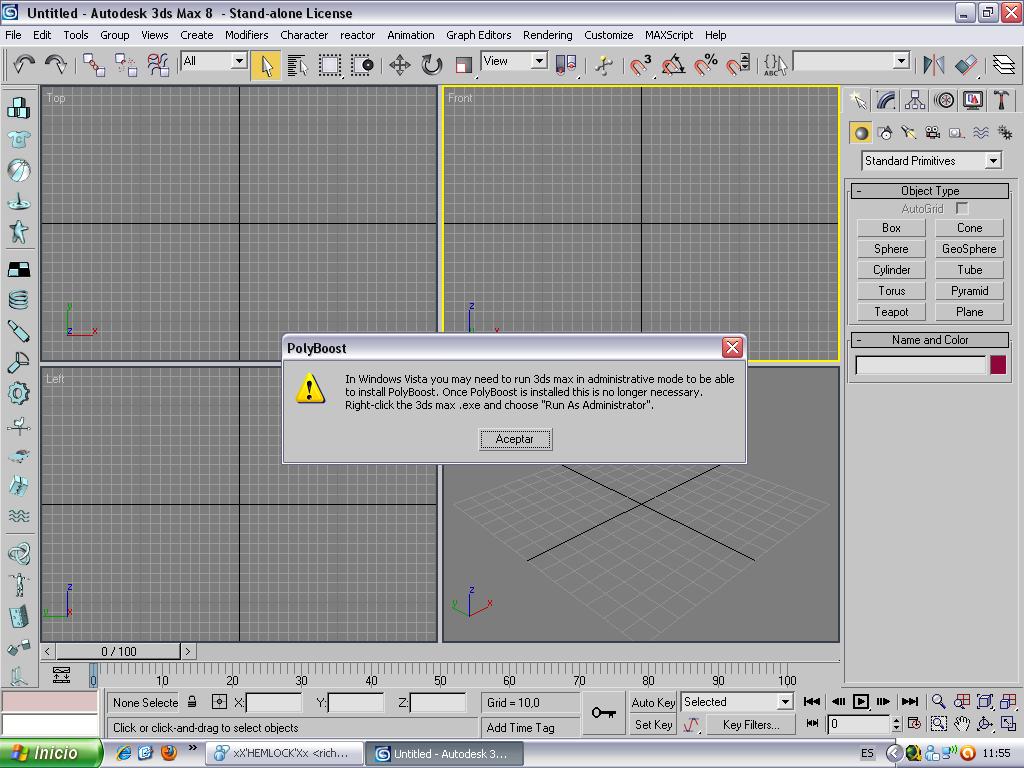Image resolution: width=1024 pixels, height=768 pixels.
Task: Open the selection filter All dropdown
Action: [214, 61]
